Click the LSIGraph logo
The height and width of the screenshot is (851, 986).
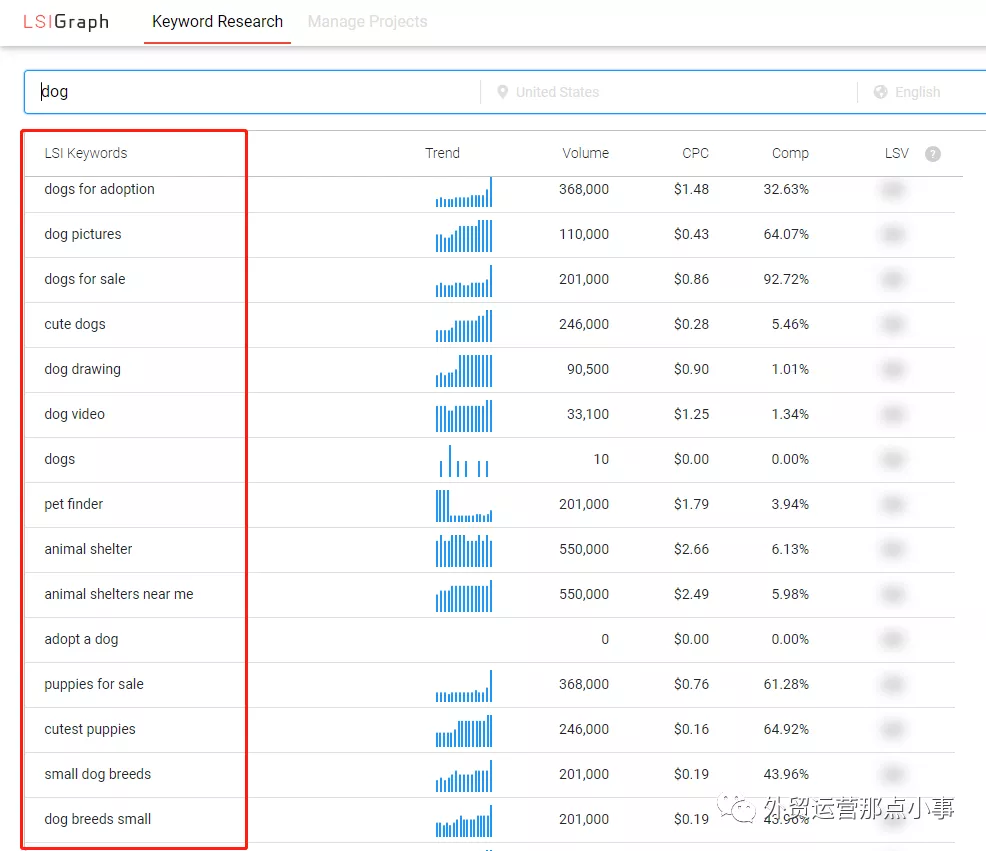(66, 22)
